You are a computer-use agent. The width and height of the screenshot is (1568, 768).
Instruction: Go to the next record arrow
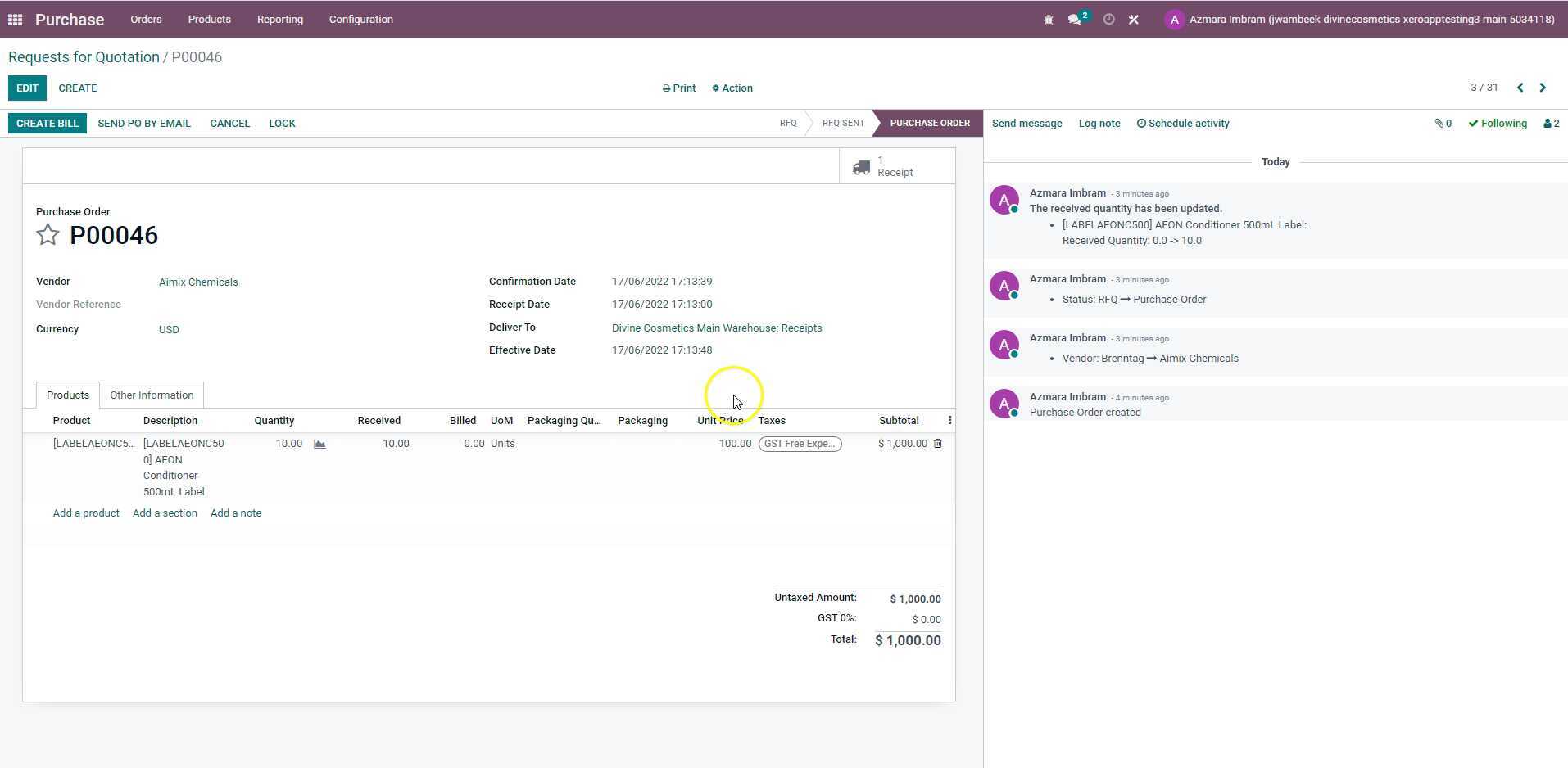point(1543,88)
